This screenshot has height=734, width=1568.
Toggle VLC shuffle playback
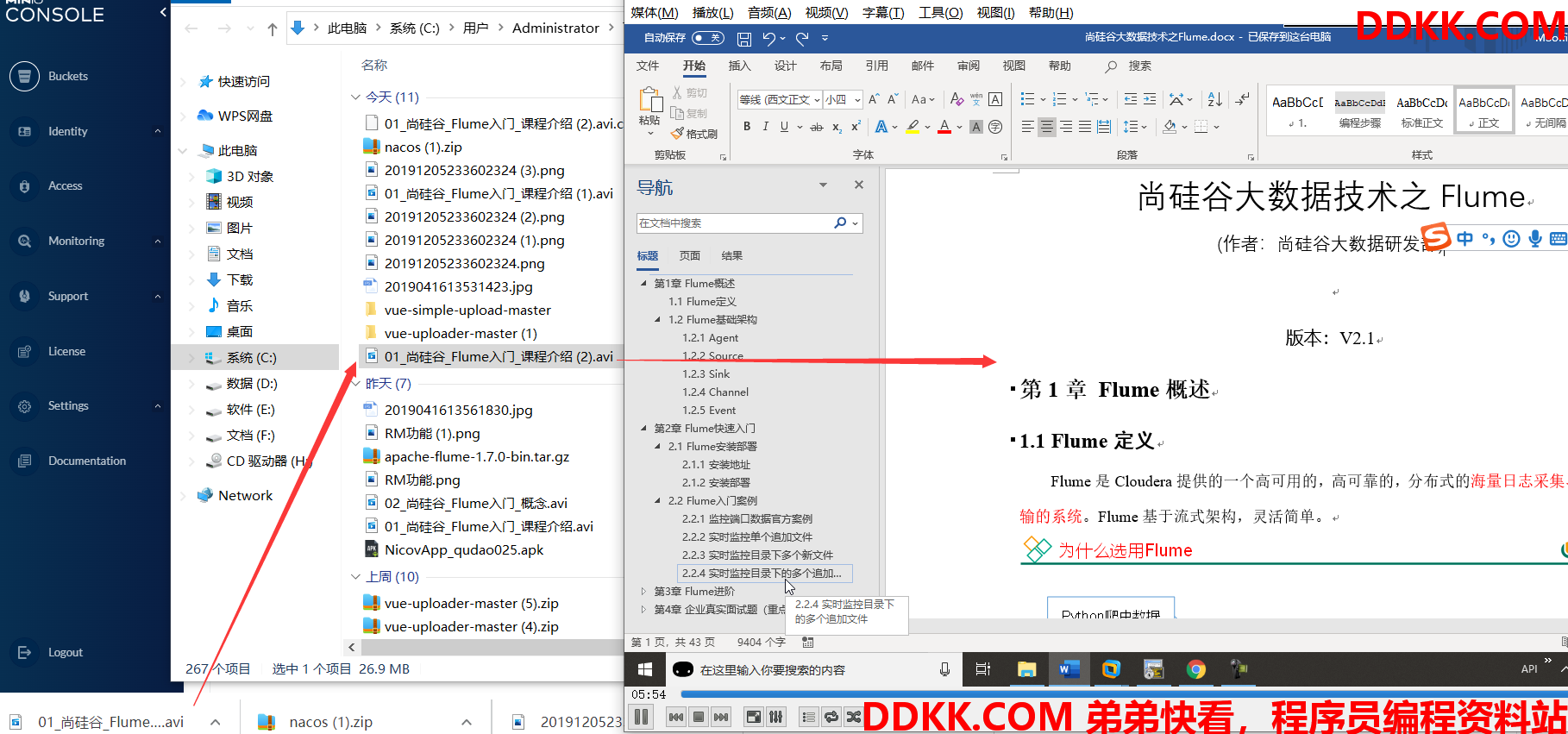pos(854,717)
